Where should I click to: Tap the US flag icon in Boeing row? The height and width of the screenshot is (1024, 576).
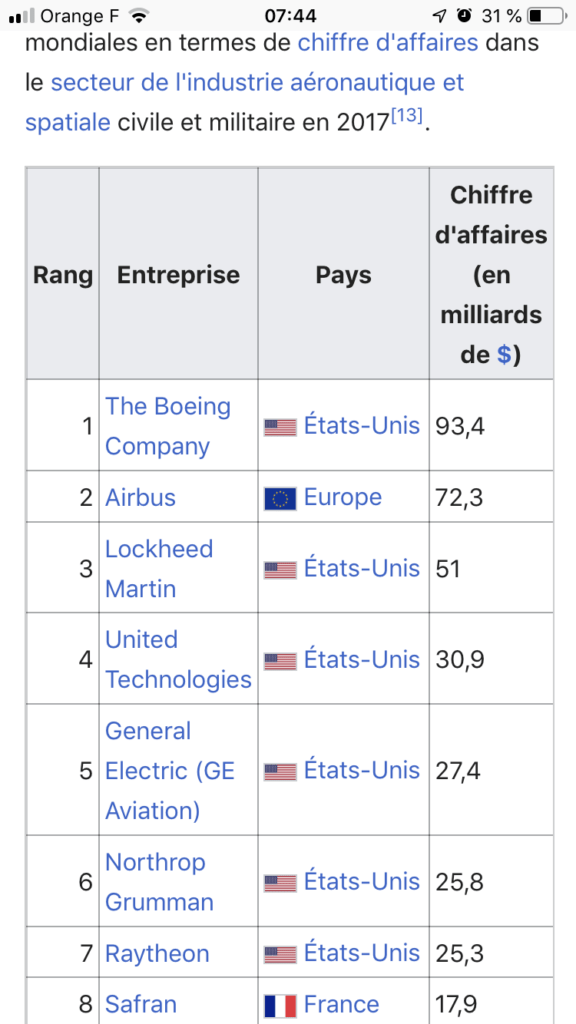(280, 427)
